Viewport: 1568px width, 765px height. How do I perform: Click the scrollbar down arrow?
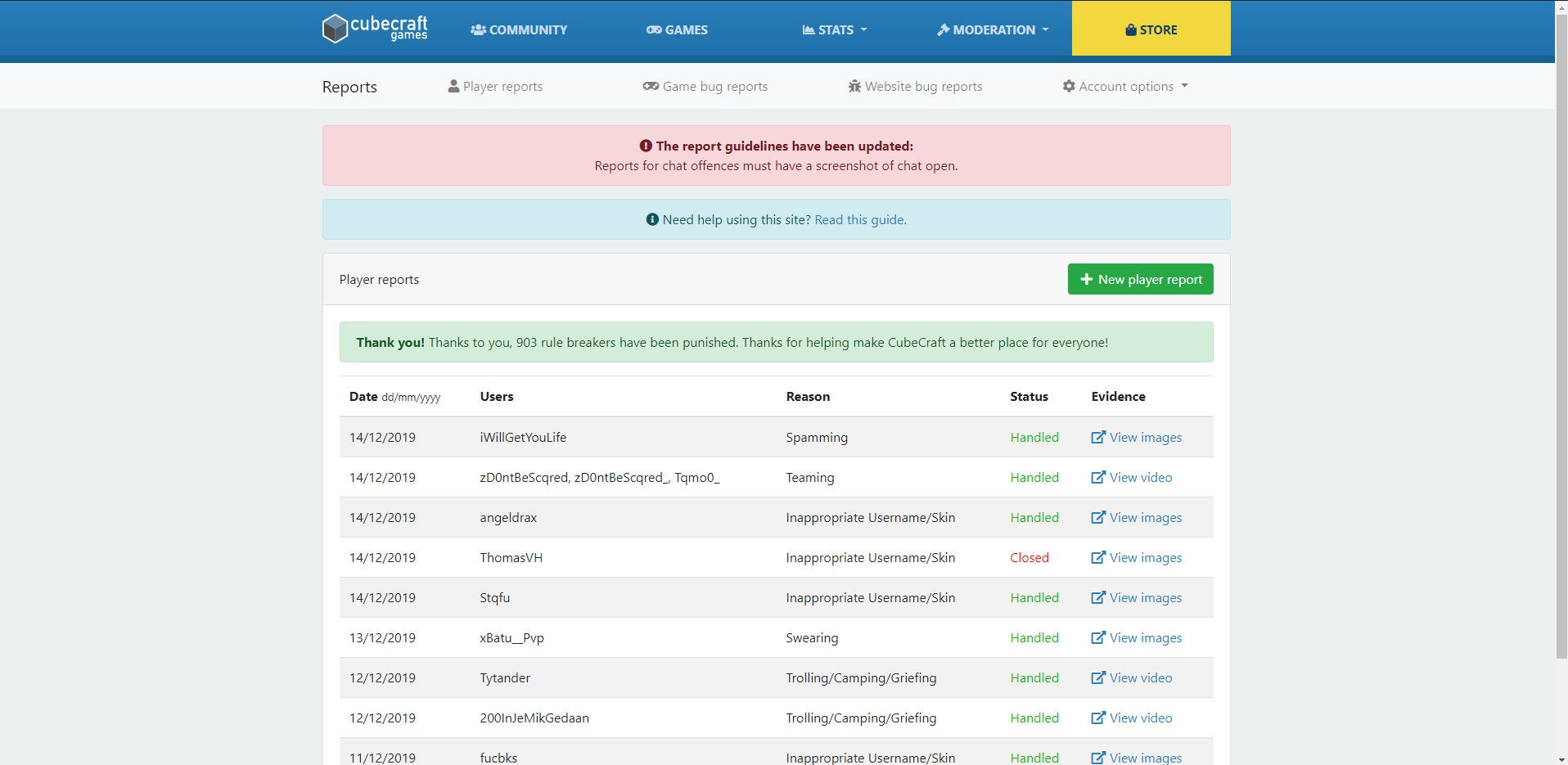pos(1561,758)
